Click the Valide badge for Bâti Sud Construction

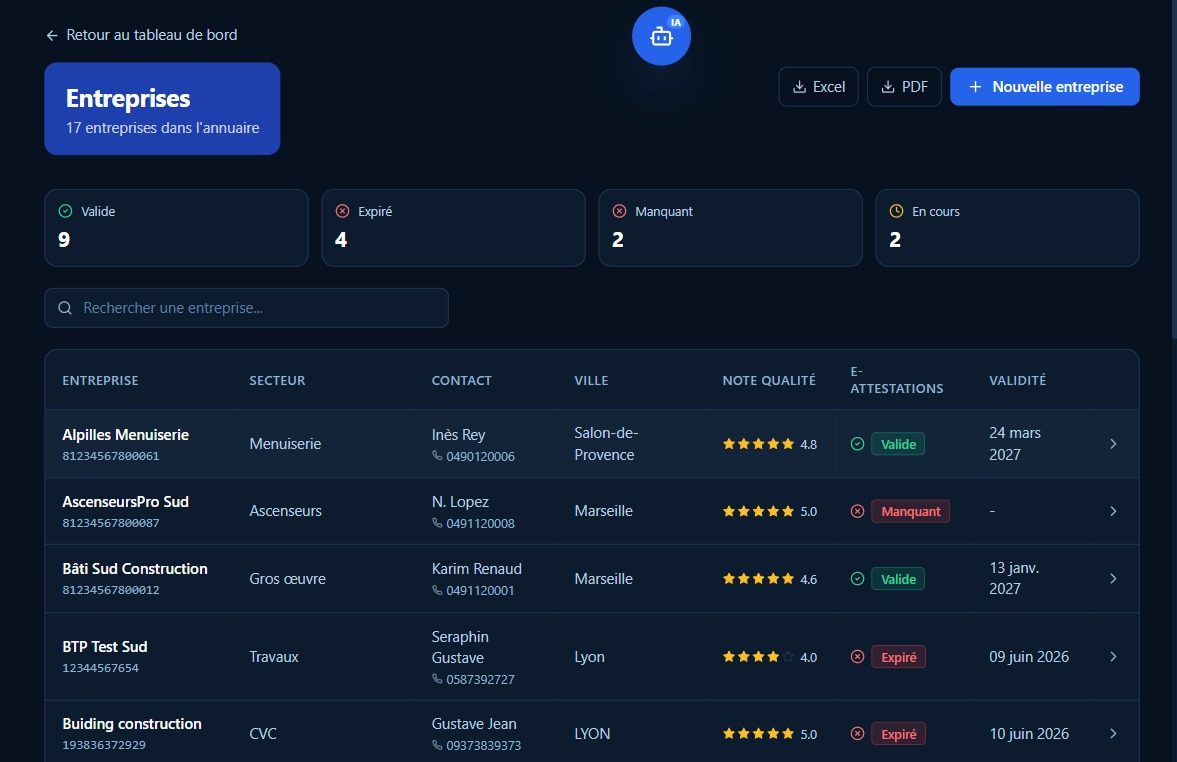pyautogui.click(x=898, y=579)
